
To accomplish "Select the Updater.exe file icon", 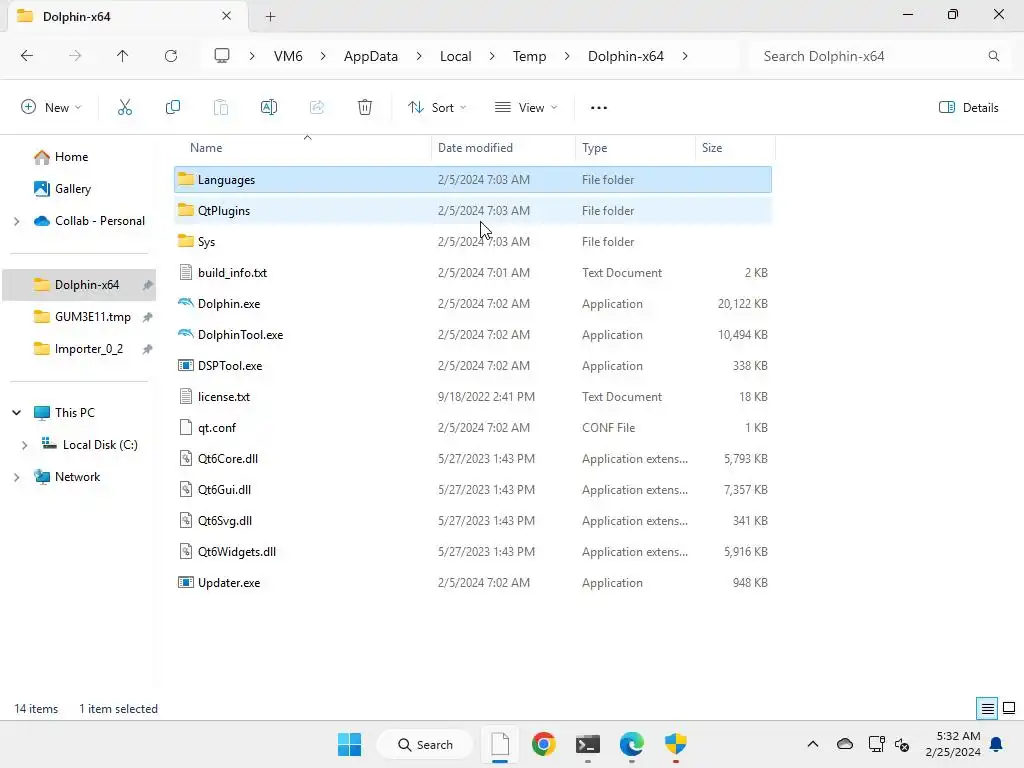I will pos(186,583).
